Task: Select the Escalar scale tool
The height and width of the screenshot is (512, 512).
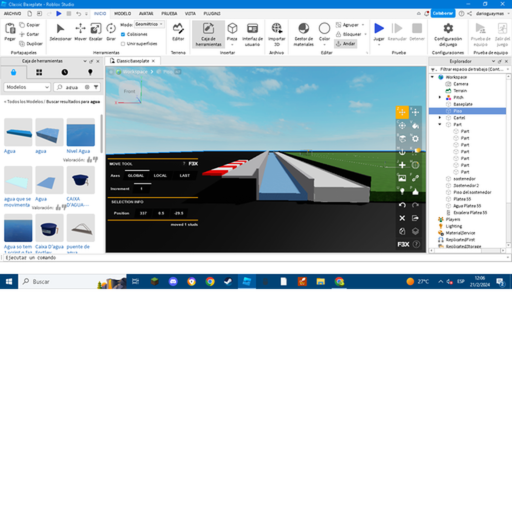Action: 96,32
